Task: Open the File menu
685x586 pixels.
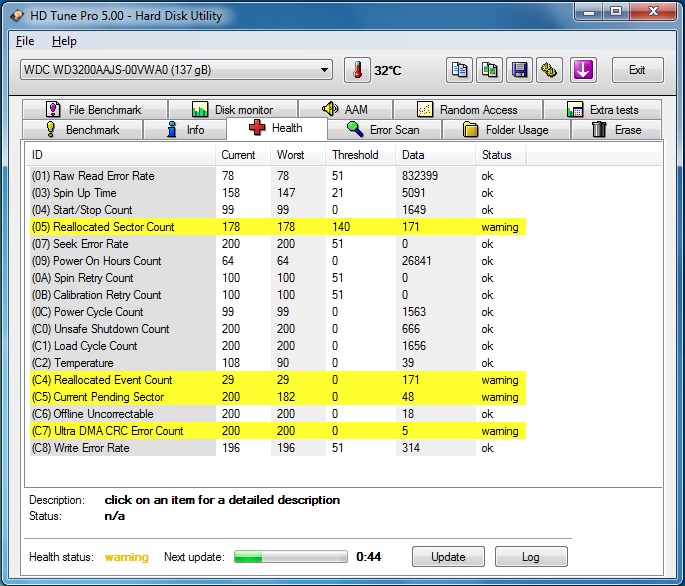Action: tap(25, 41)
